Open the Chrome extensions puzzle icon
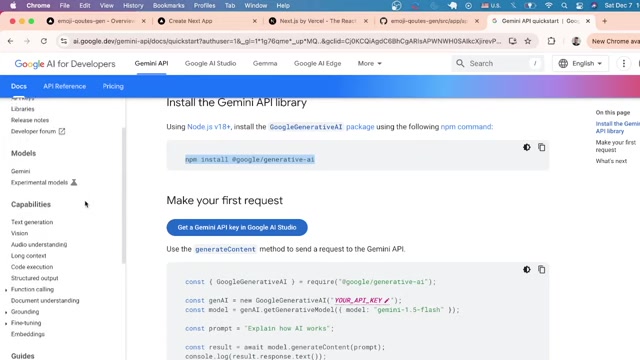 [551, 41]
